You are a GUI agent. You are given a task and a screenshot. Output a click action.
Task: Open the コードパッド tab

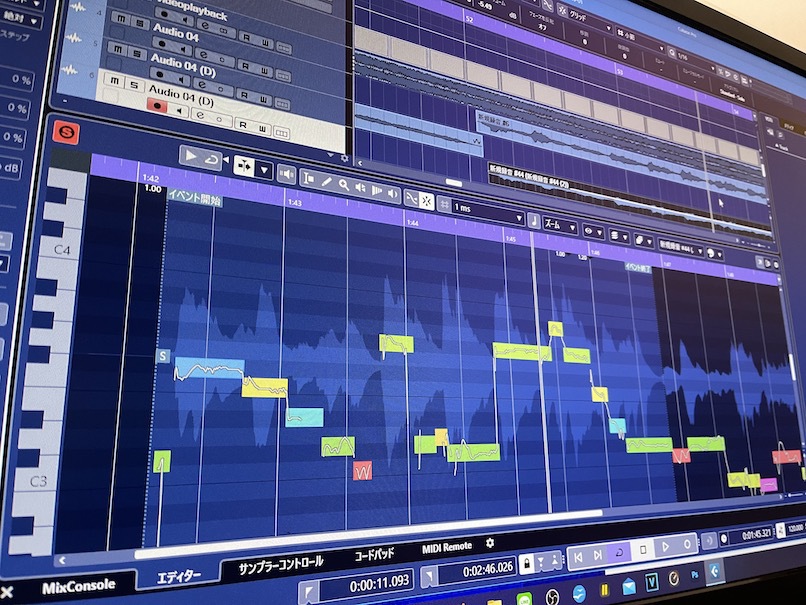pyautogui.click(x=374, y=555)
